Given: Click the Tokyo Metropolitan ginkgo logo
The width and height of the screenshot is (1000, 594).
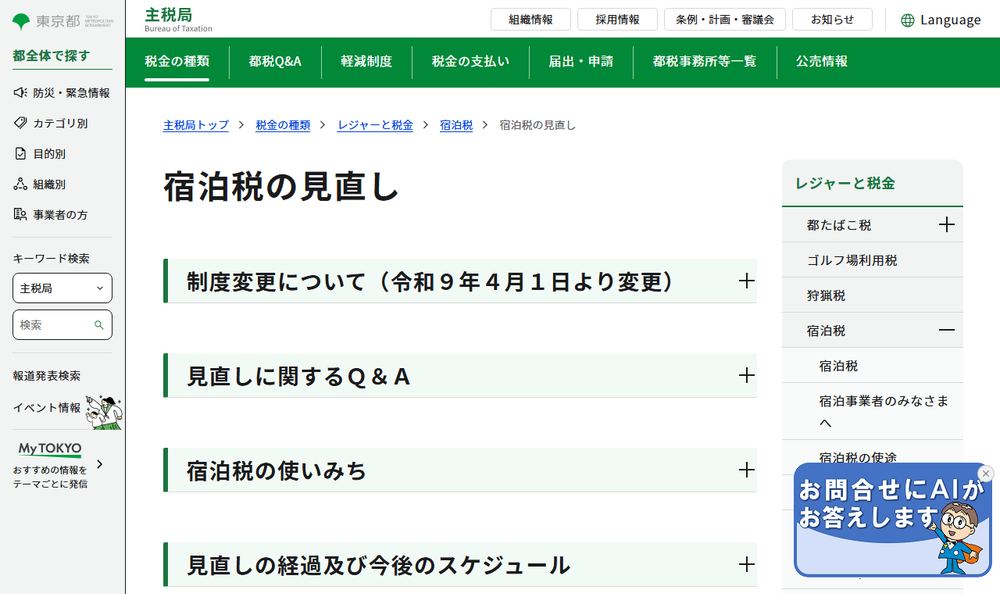Looking at the screenshot, I should tap(21, 21).
